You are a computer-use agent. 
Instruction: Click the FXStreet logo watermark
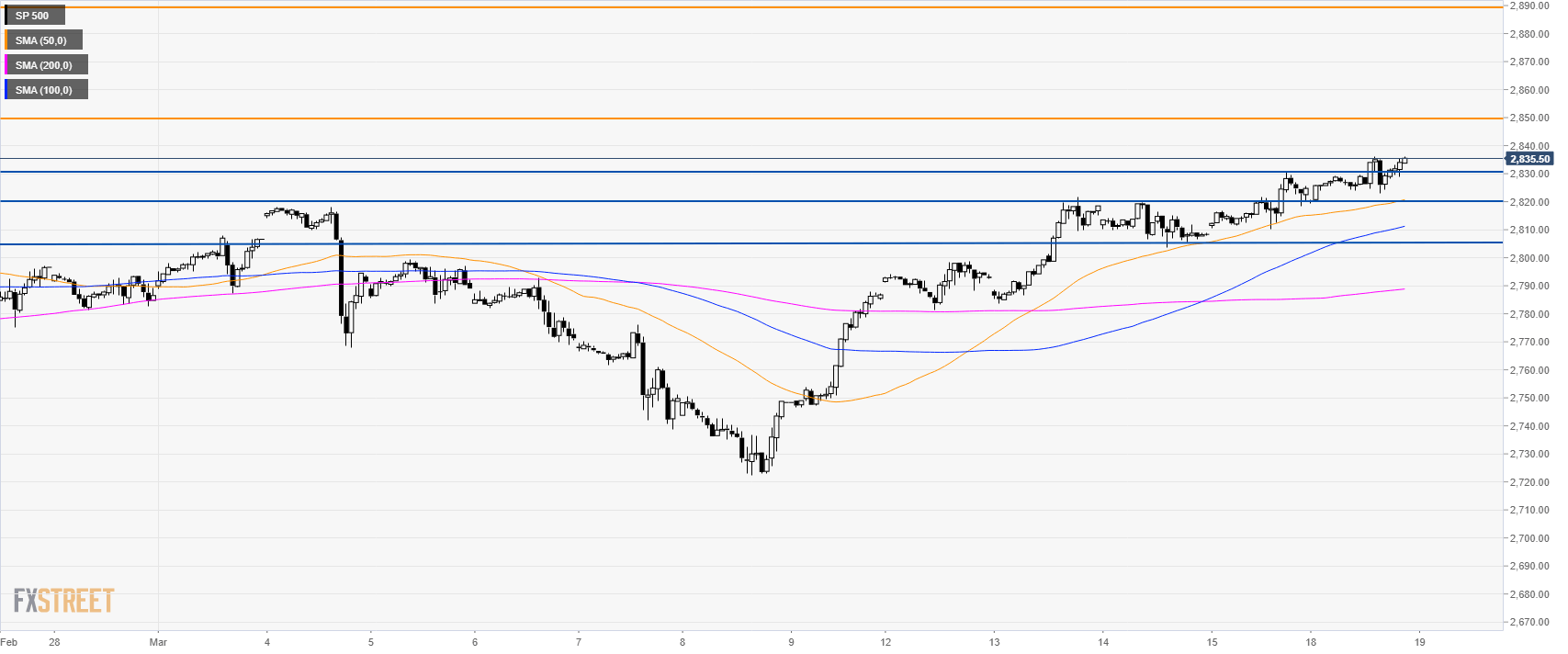(63, 601)
